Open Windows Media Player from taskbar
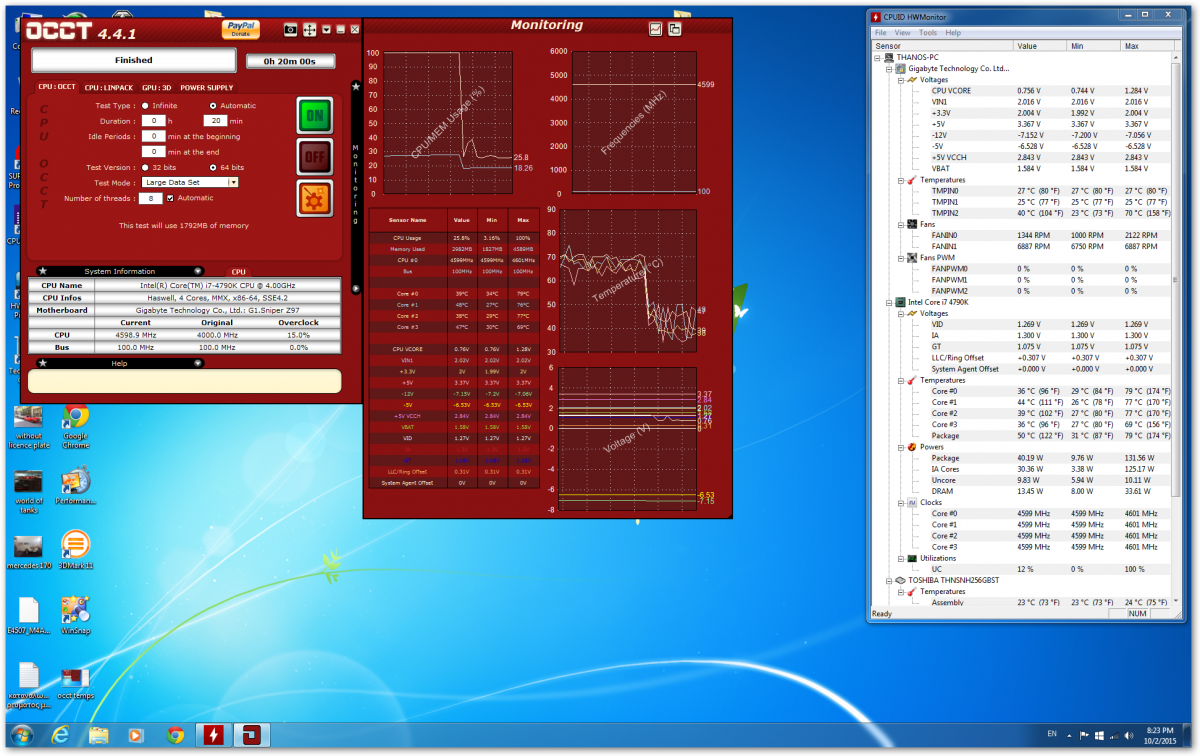 click(137, 736)
